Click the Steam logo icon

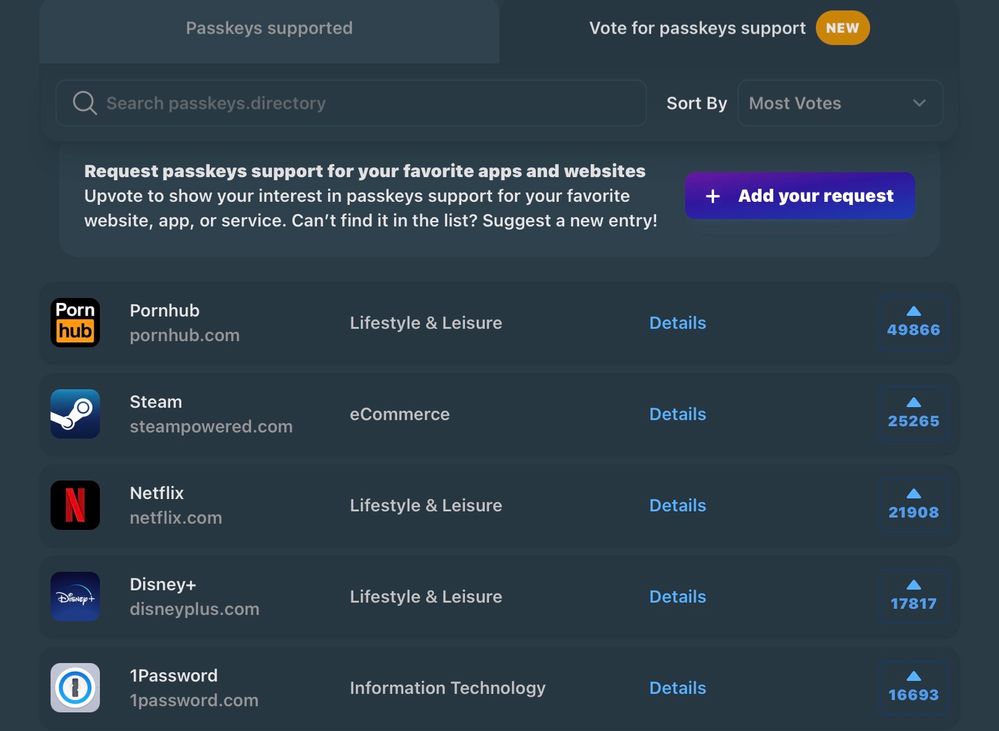coord(75,414)
